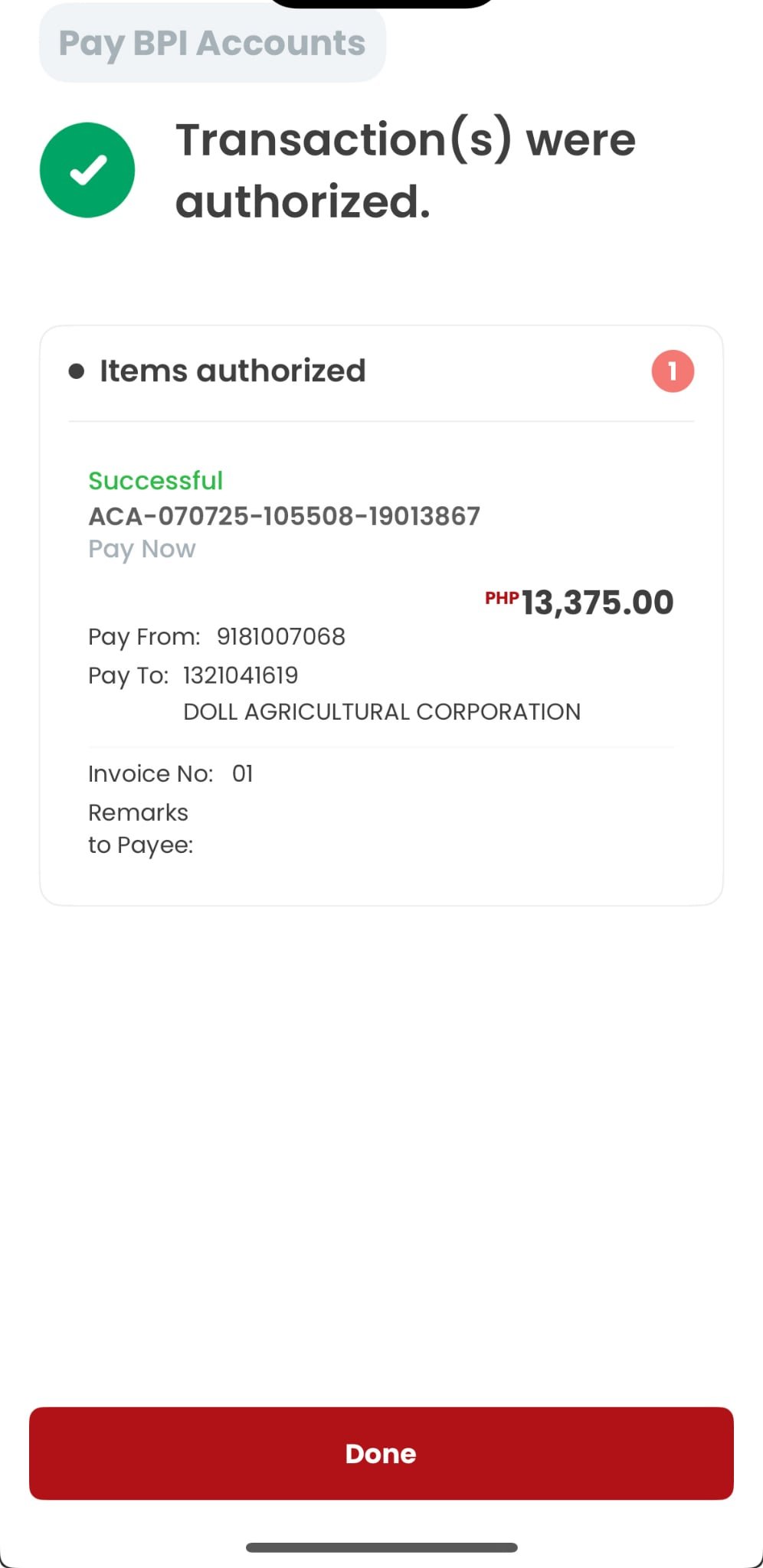The image size is (763, 1568).
Task: Click the red badge showing 1
Action: (x=673, y=371)
